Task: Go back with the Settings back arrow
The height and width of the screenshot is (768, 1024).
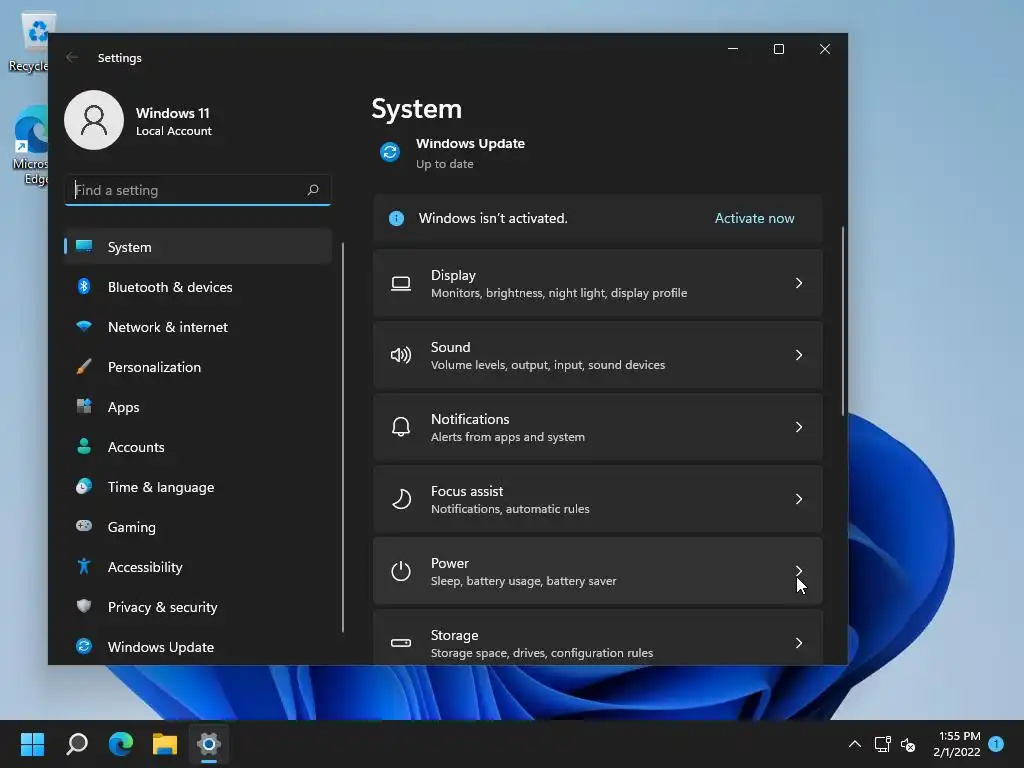Action: click(72, 57)
